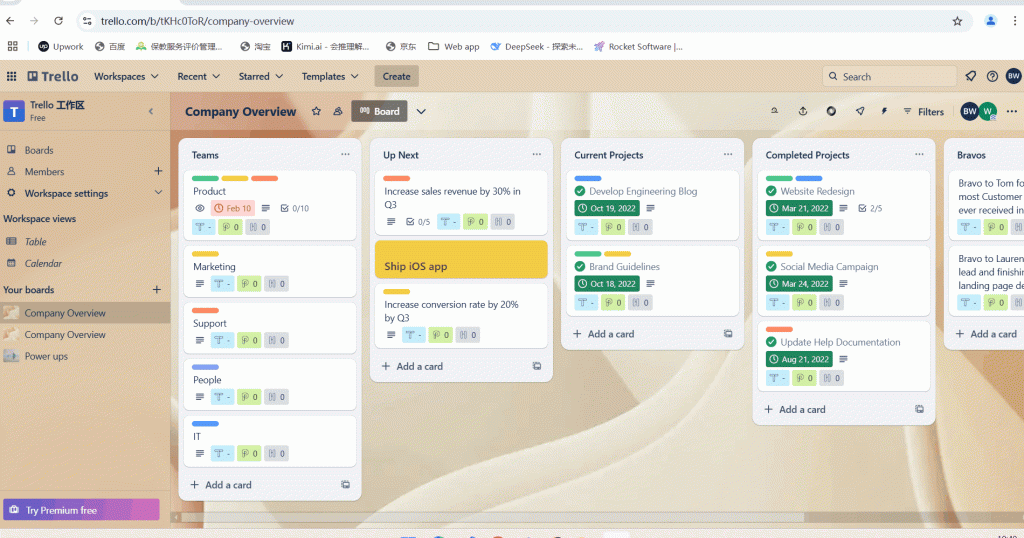Image resolution: width=1024 pixels, height=538 pixels.
Task: Click Try Premium free
Action: click(x=81, y=510)
